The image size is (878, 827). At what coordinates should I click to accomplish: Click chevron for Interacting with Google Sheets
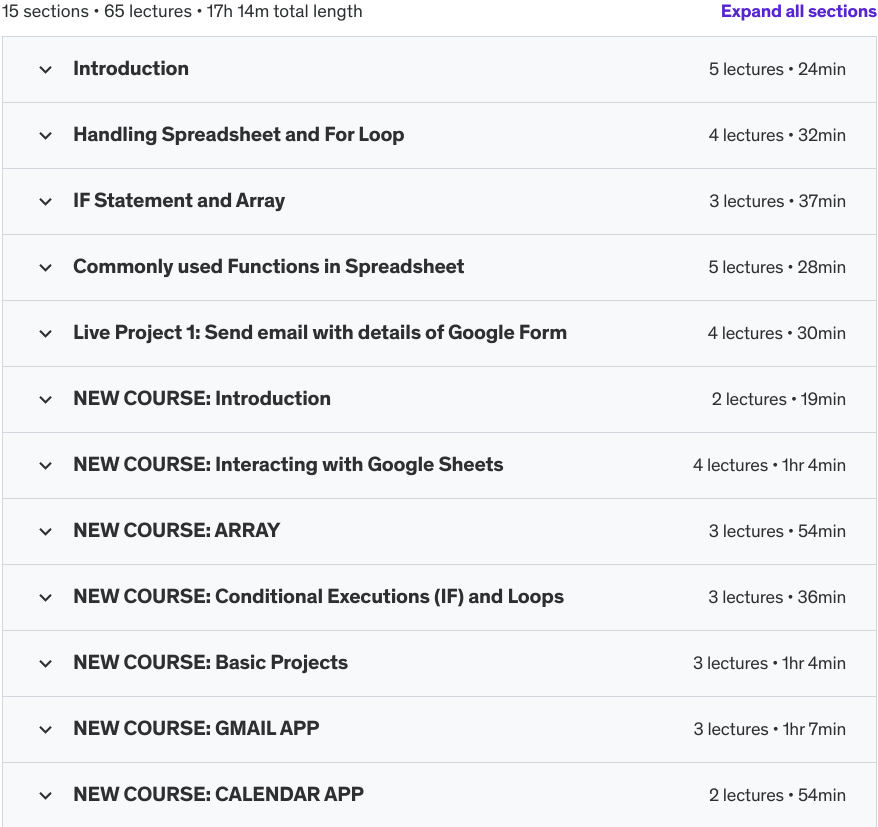[x=45, y=466]
